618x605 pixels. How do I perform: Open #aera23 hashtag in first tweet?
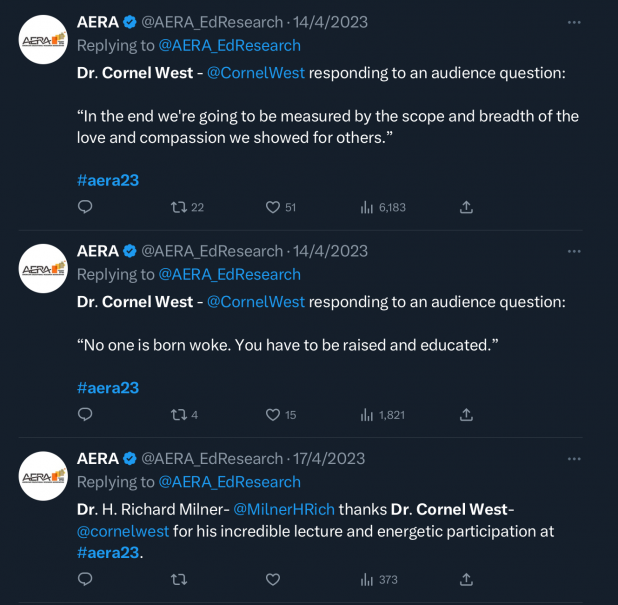coord(108,180)
